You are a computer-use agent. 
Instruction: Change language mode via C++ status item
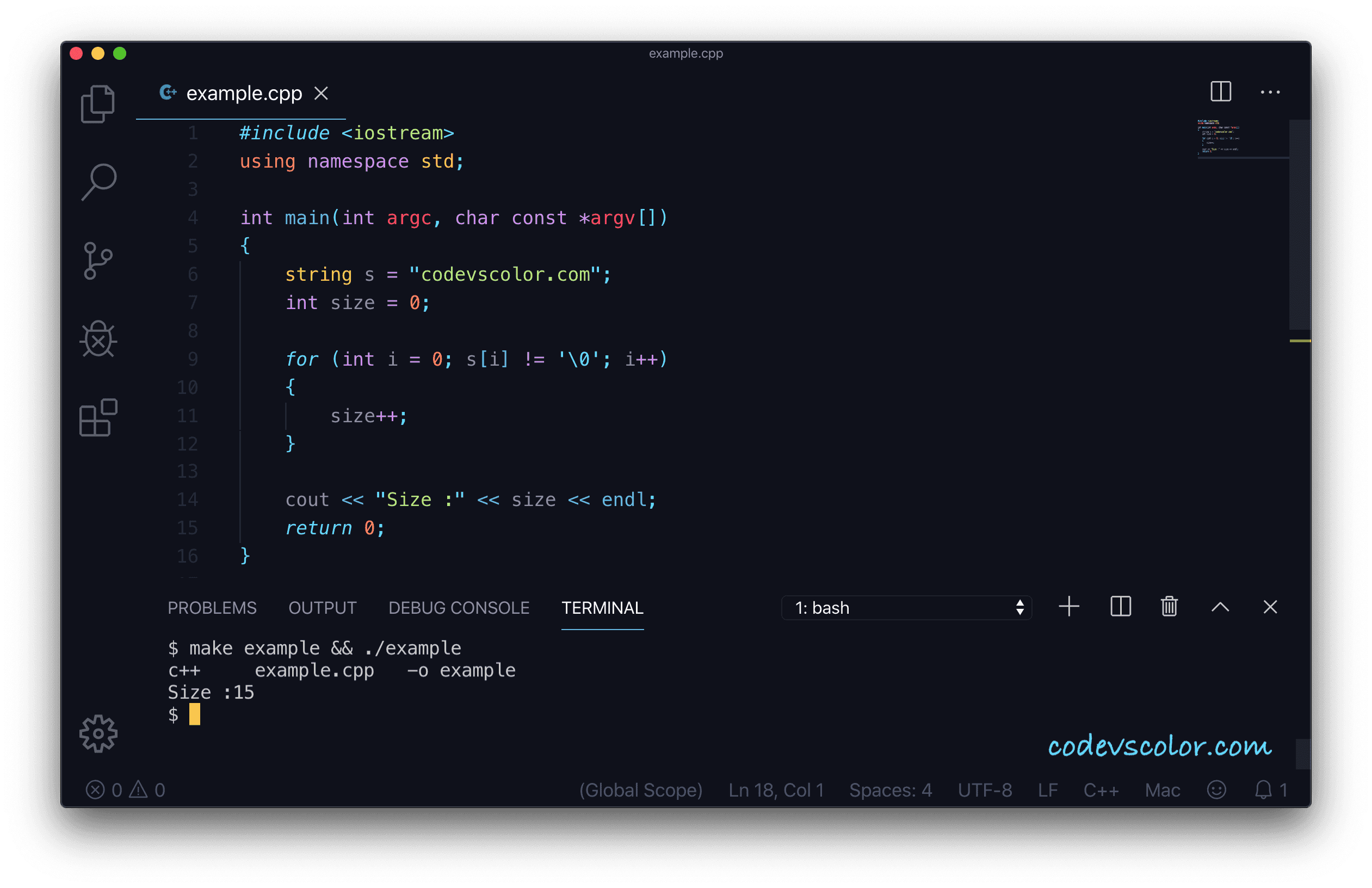point(1101,790)
